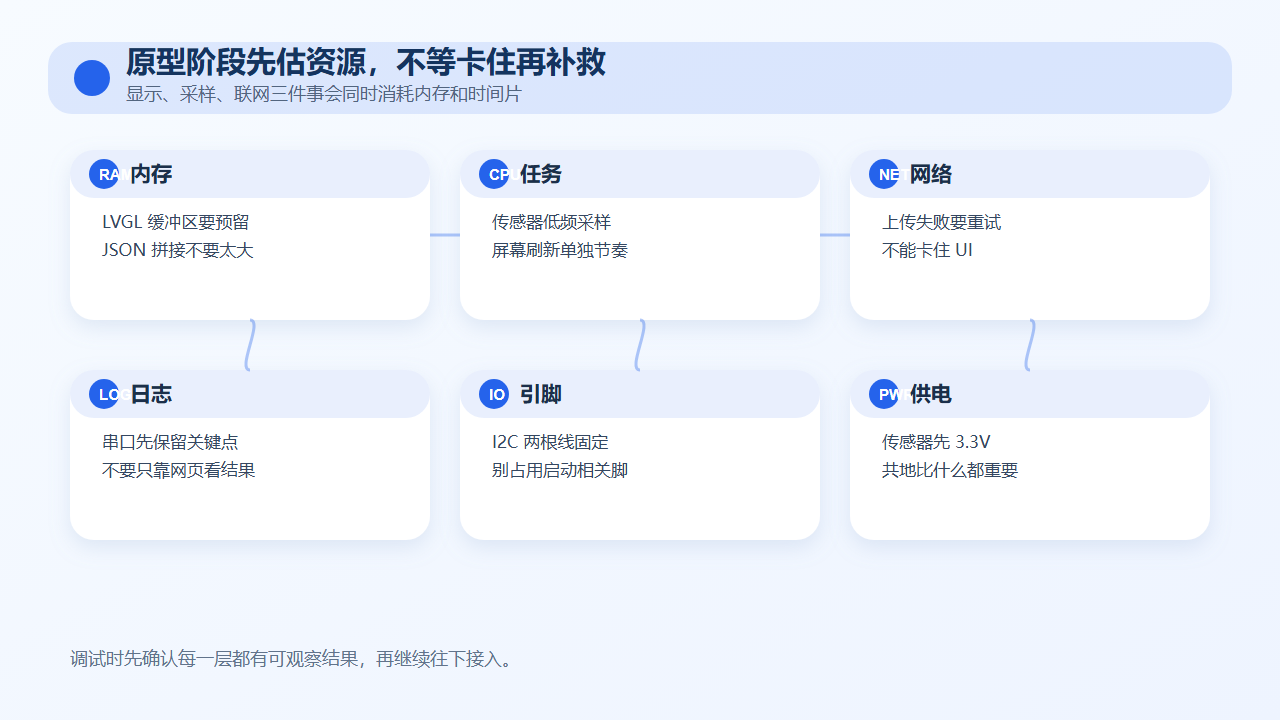The height and width of the screenshot is (720, 1280).
Task: Select the 引脚 card heading
Action: [541, 394]
